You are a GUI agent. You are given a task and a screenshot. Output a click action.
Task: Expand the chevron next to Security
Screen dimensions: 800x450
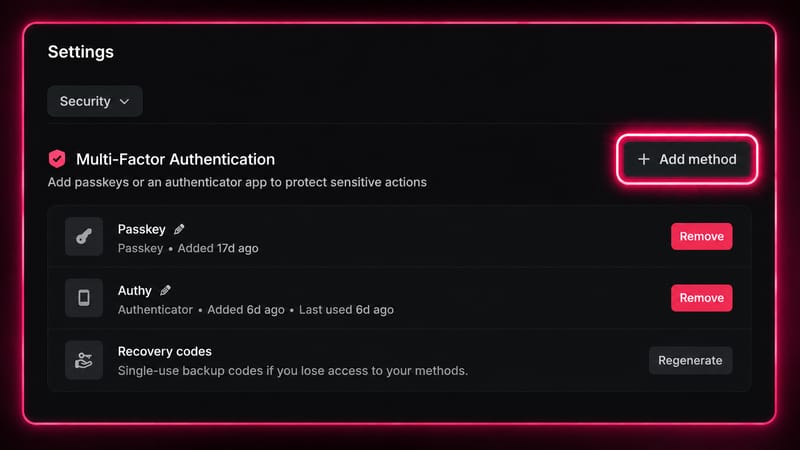(x=124, y=102)
